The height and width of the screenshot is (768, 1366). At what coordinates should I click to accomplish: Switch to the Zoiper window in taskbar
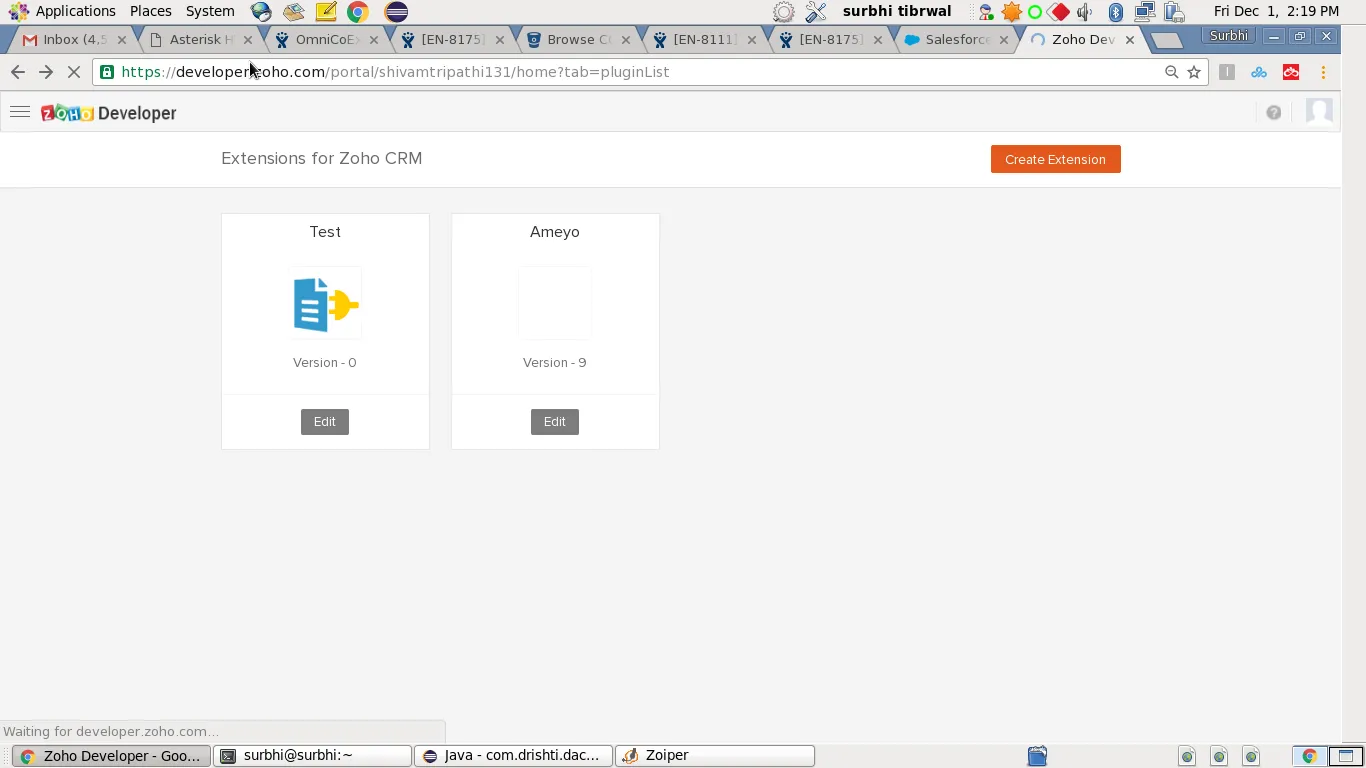click(715, 756)
